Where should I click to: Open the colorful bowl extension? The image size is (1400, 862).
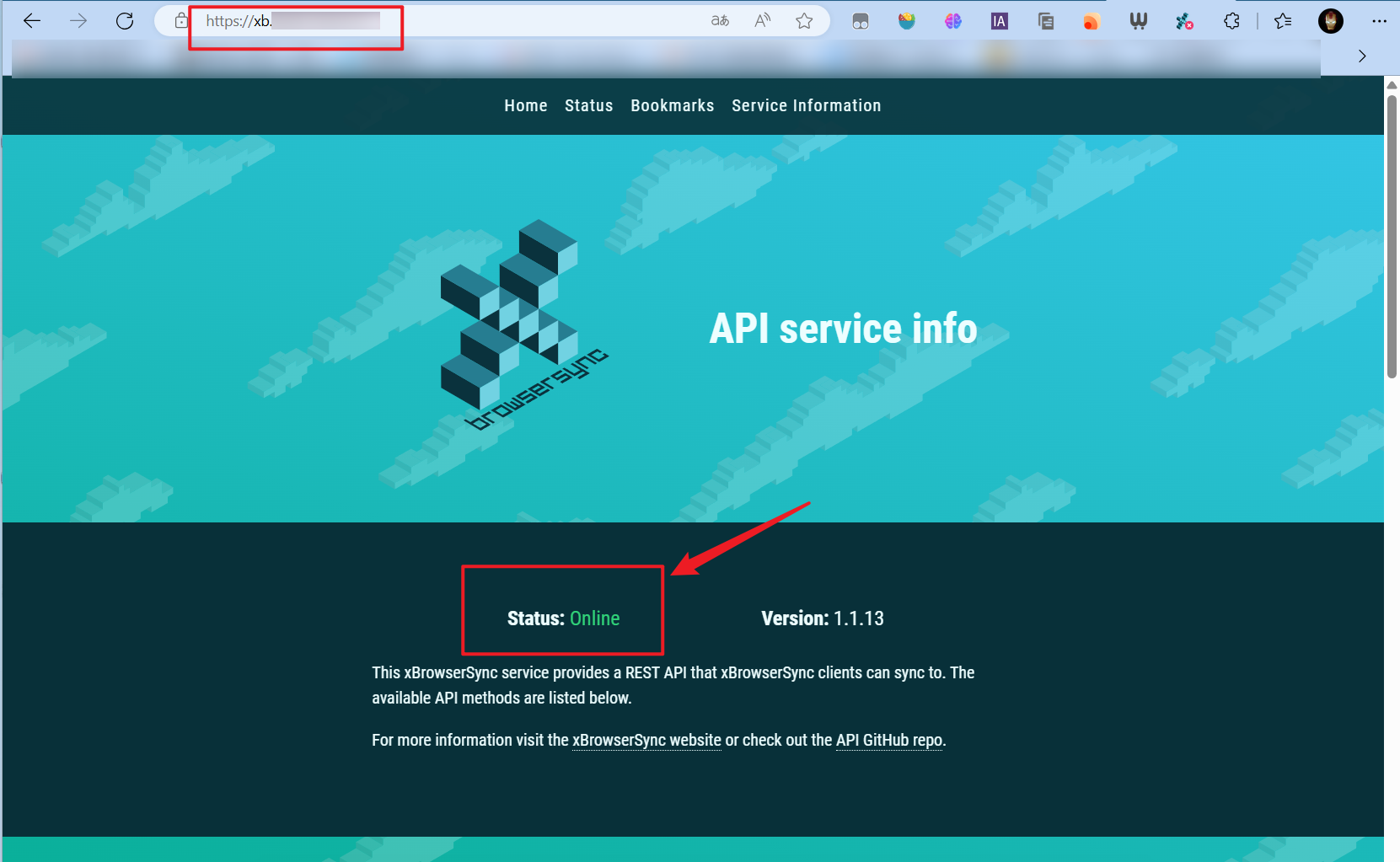(907, 22)
